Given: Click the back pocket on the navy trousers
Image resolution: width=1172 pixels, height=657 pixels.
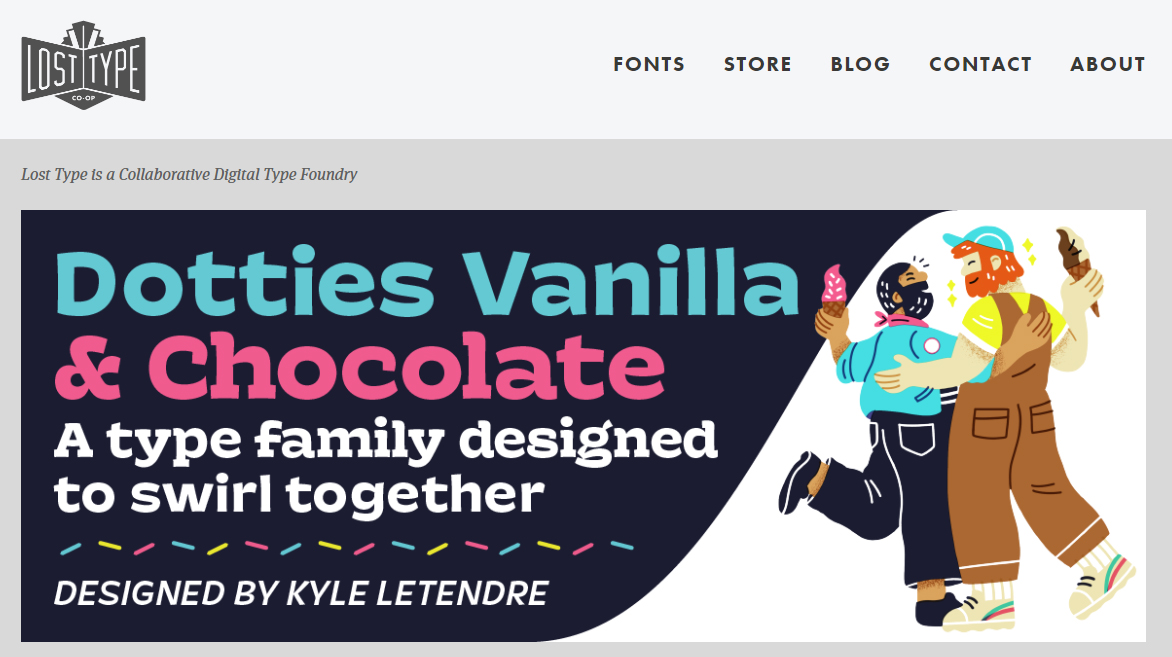Looking at the screenshot, I should 915,438.
